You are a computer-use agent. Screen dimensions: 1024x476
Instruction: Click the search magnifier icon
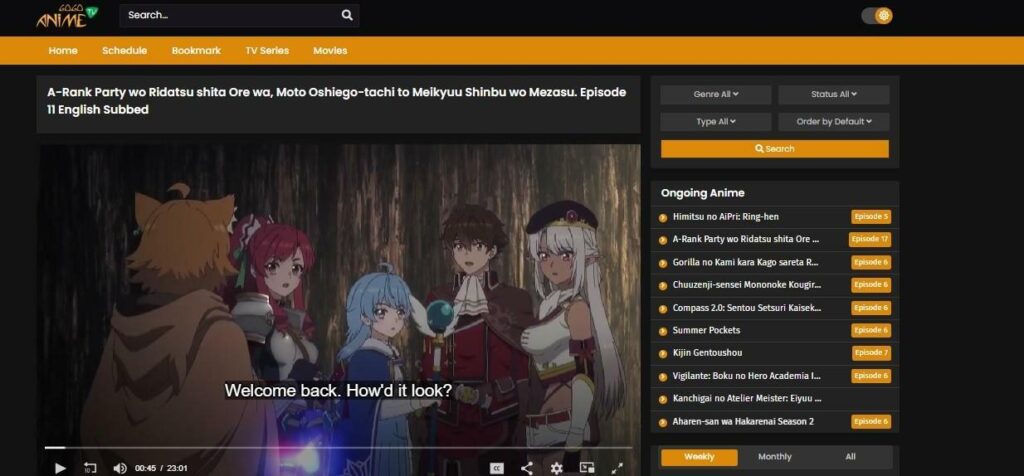coord(347,15)
